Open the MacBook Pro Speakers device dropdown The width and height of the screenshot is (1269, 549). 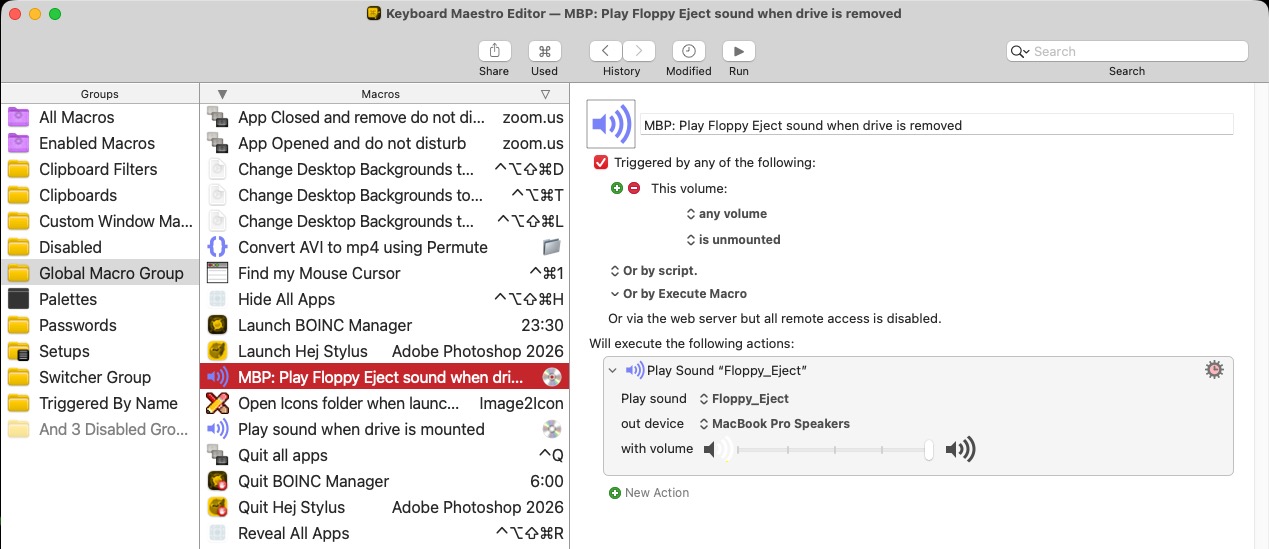pos(774,424)
